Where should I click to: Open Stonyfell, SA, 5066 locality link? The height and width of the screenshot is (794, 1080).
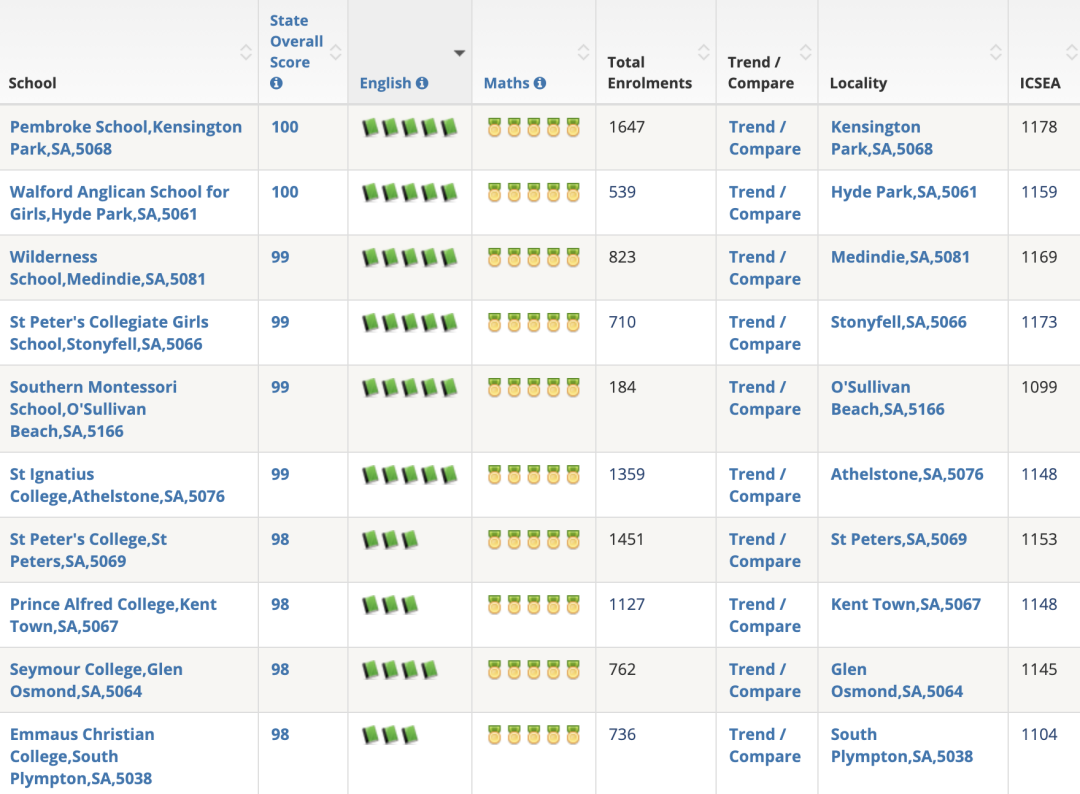coord(899,322)
